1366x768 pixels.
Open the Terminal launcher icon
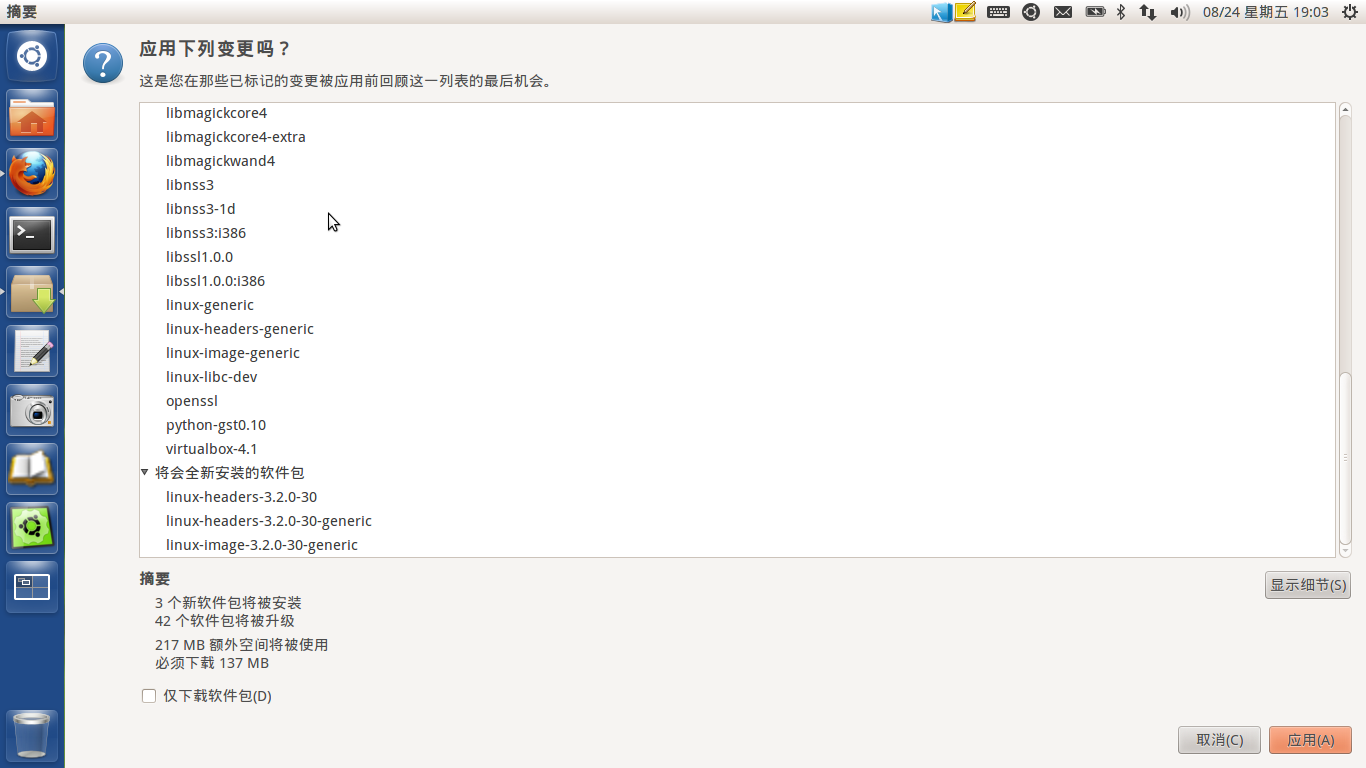coord(32,233)
